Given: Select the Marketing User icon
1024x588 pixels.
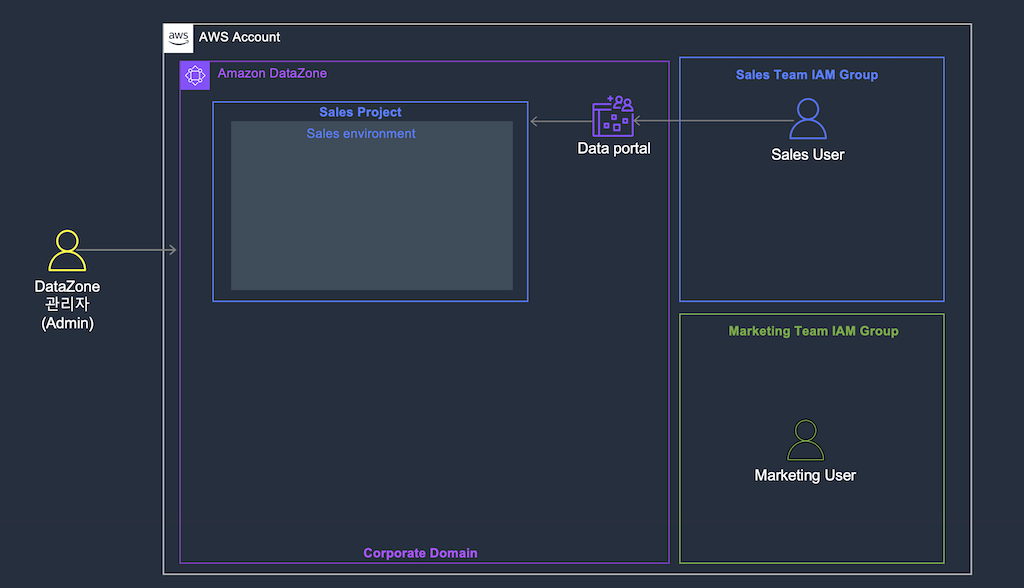Looking at the screenshot, I should pos(805,440).
